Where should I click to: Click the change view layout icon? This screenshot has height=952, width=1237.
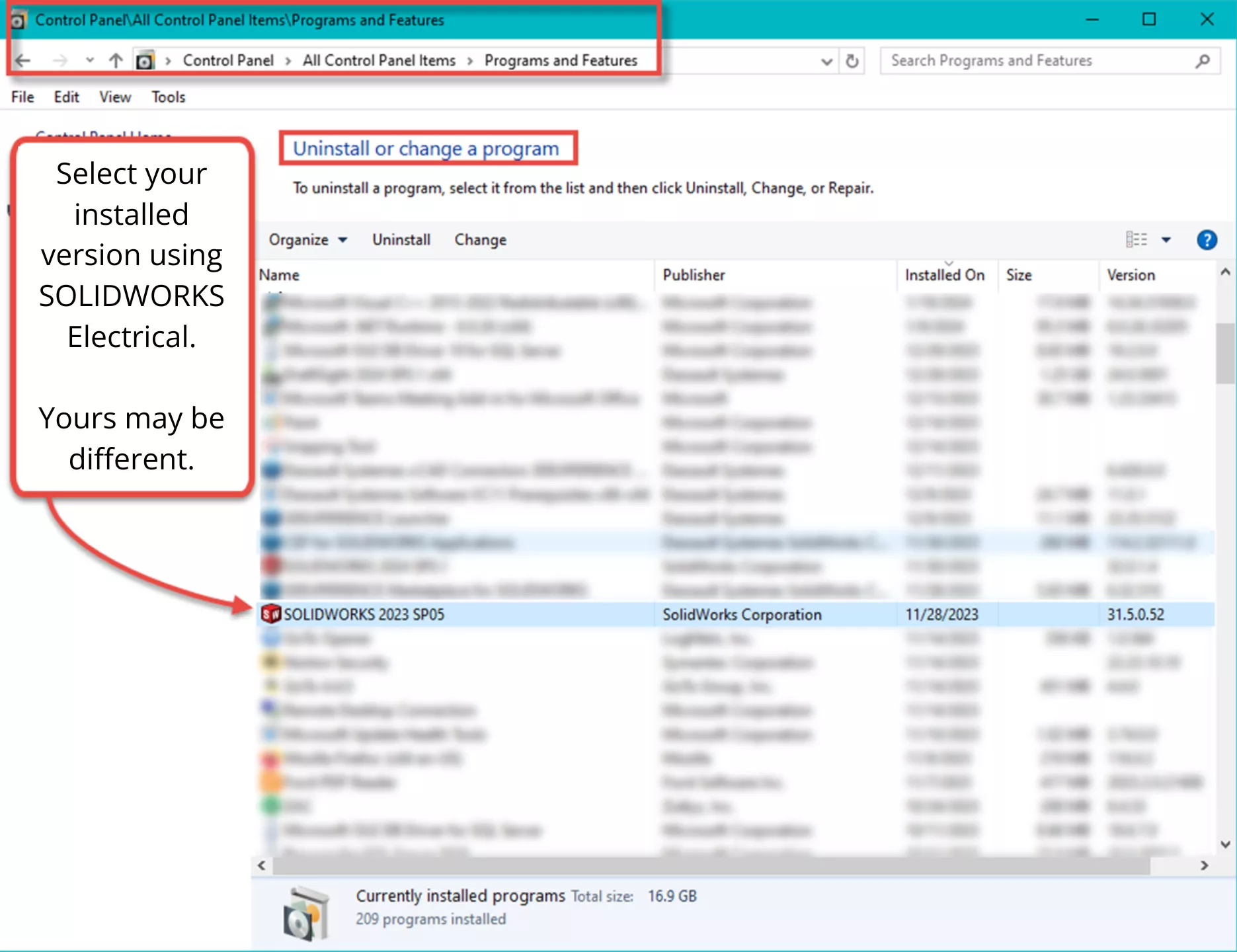click(1137, 240)
